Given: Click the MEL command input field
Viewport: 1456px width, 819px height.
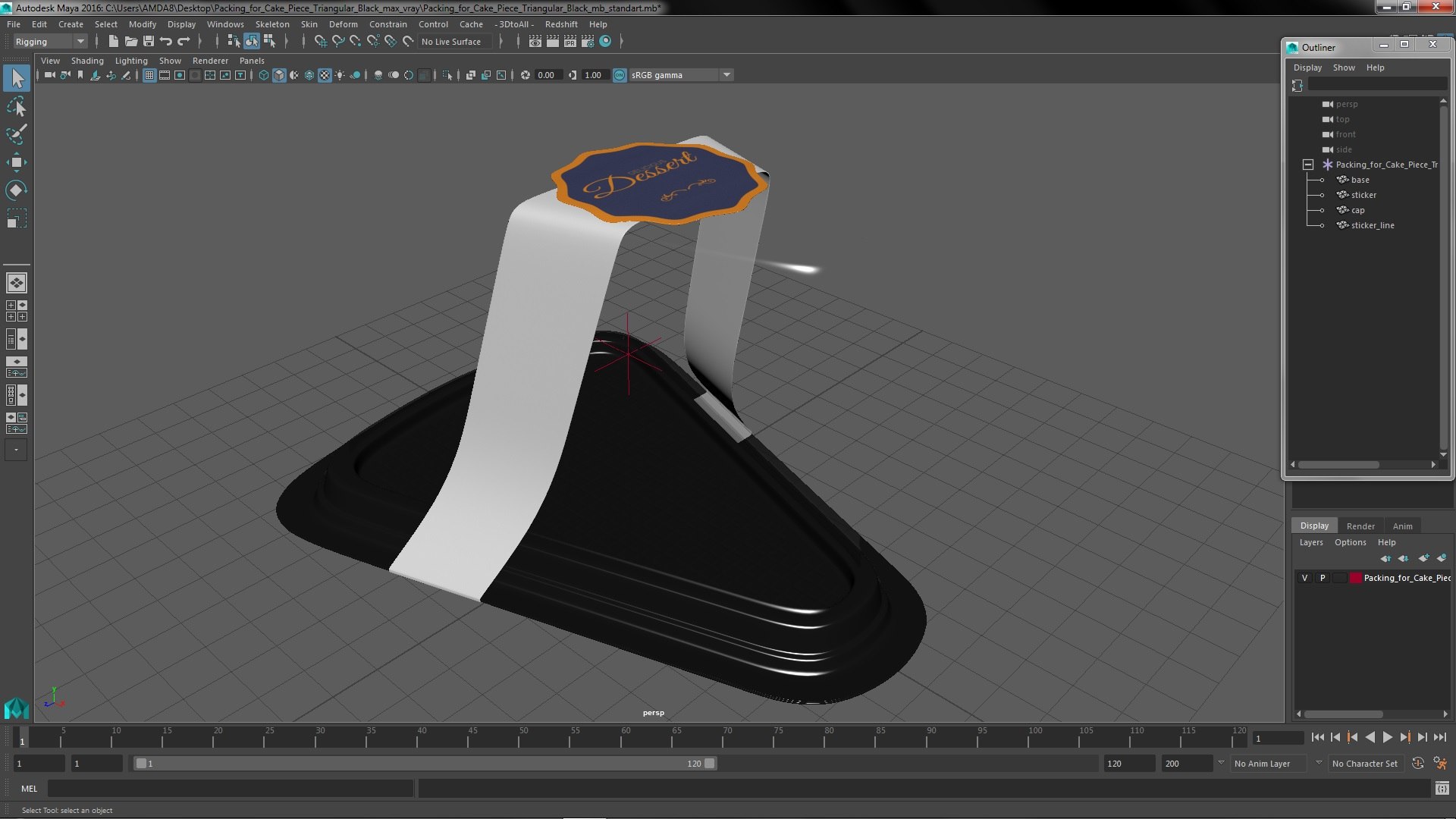Looking at the screenshot, I should pyautogui.click(x=231, y=789).
